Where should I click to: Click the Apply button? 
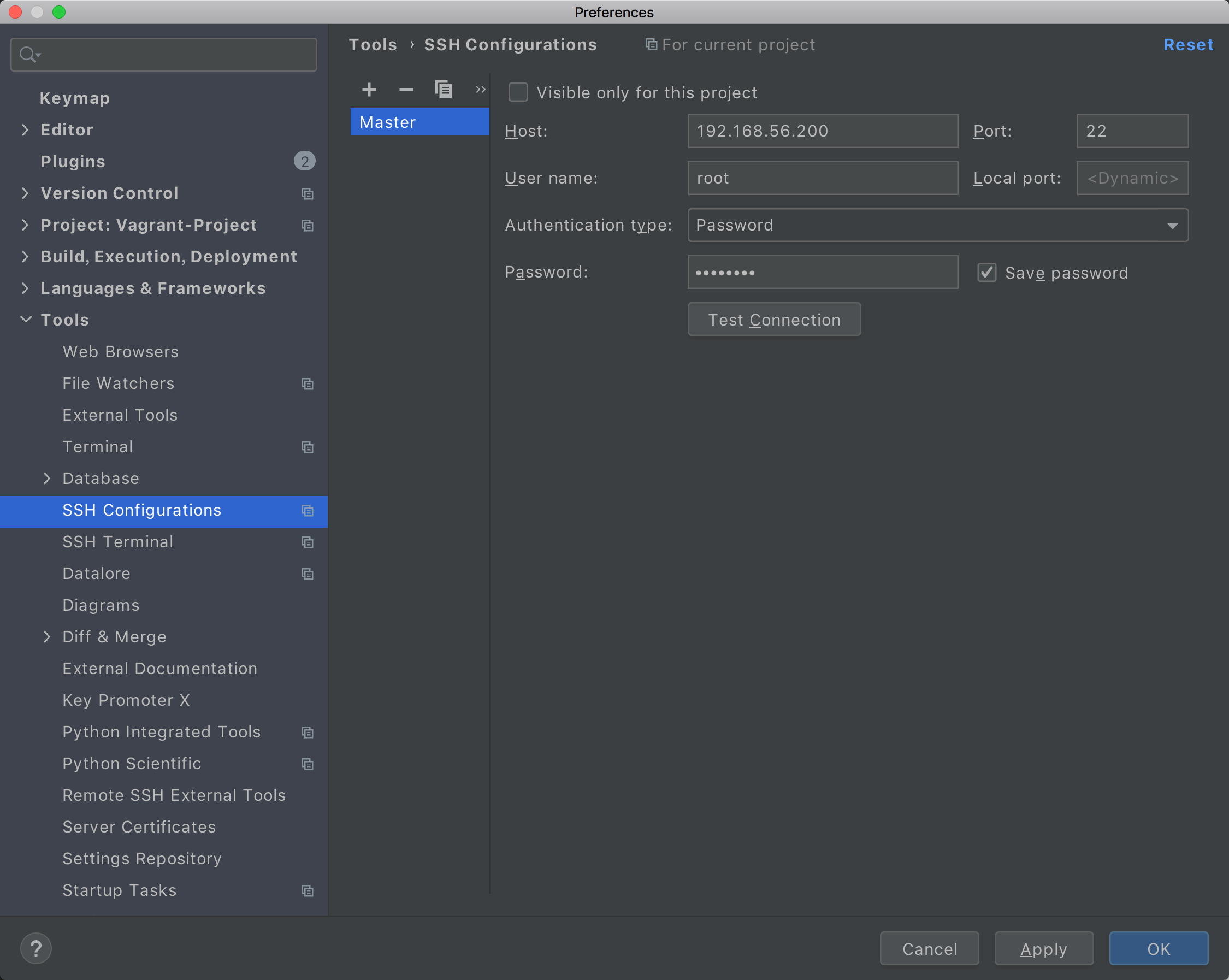tap(1043, 949)
